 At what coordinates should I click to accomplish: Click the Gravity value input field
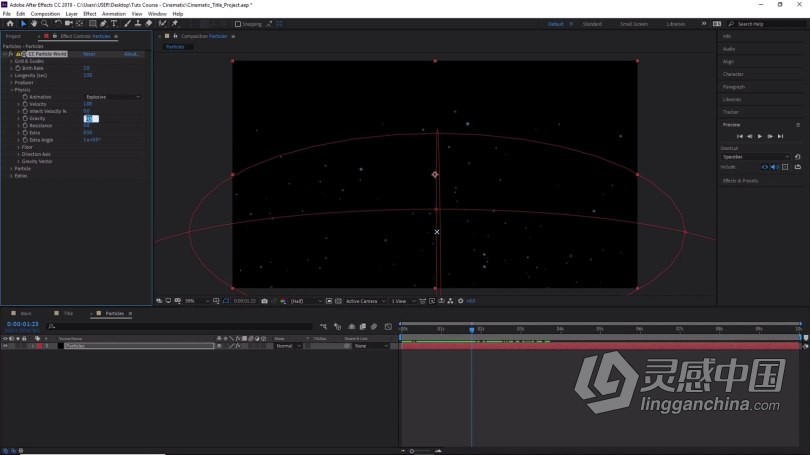pos(91,118)
